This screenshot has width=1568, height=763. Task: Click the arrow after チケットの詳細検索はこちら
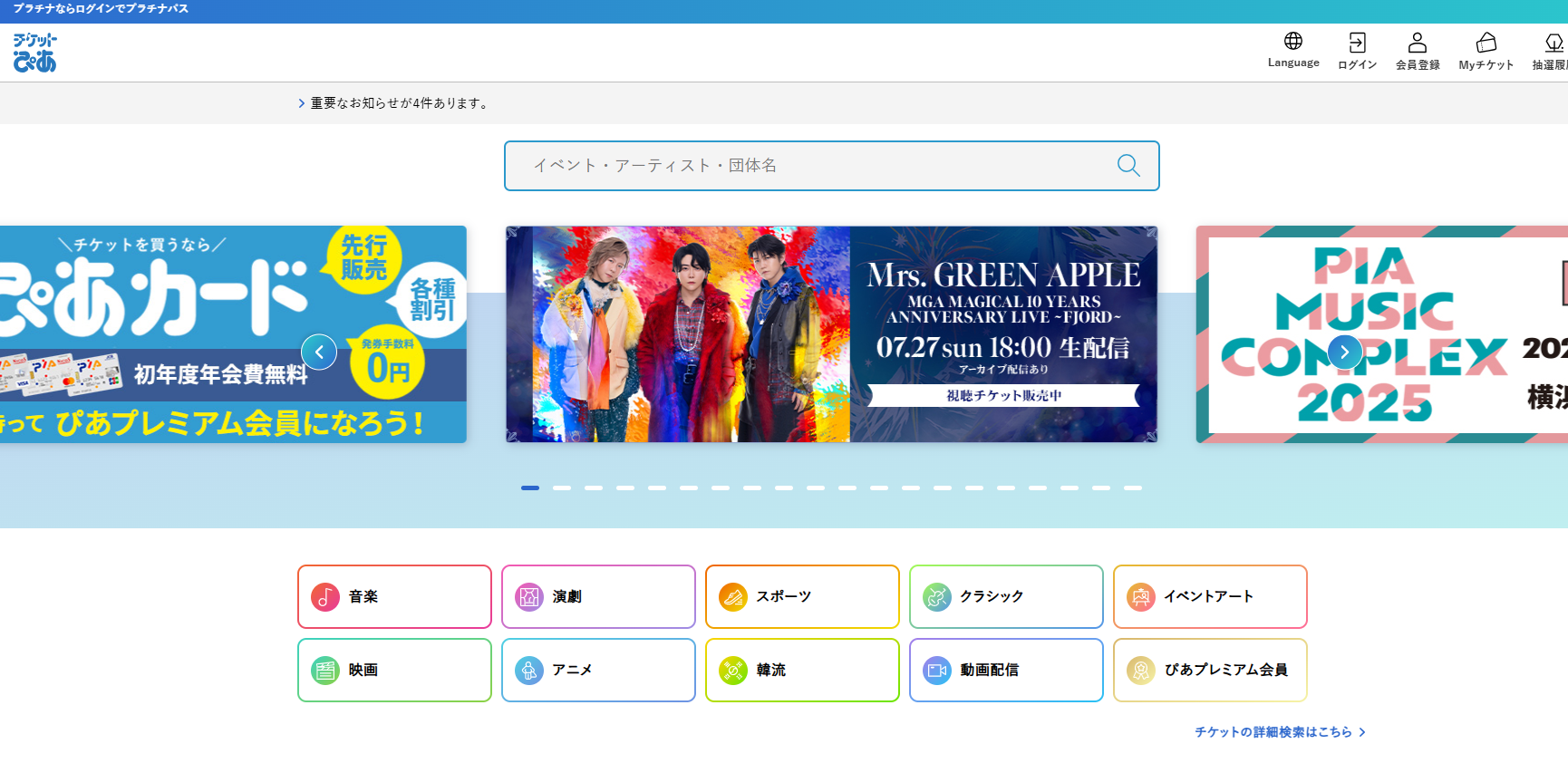coord(1361,732)
